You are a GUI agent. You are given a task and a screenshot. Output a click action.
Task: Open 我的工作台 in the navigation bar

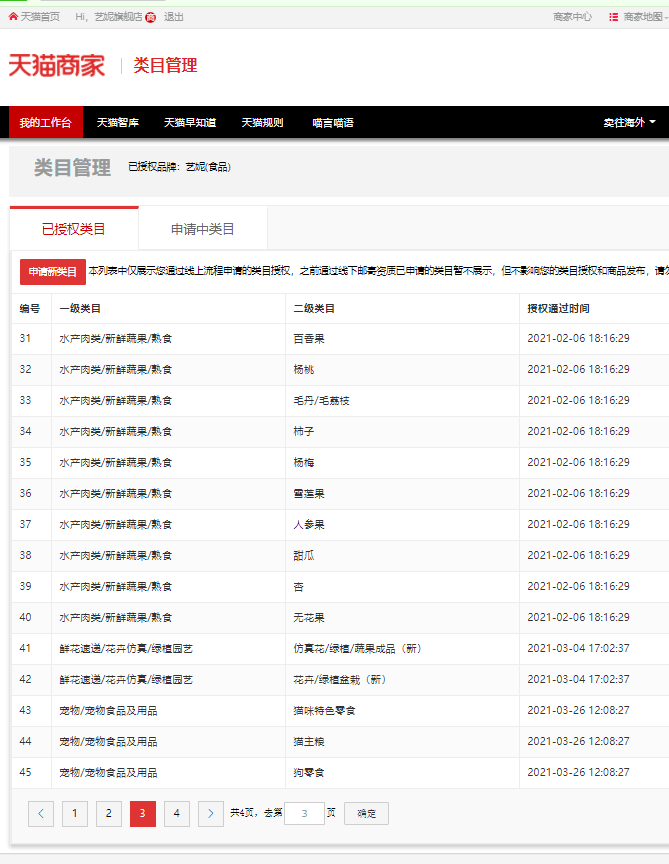click(46, 122)
